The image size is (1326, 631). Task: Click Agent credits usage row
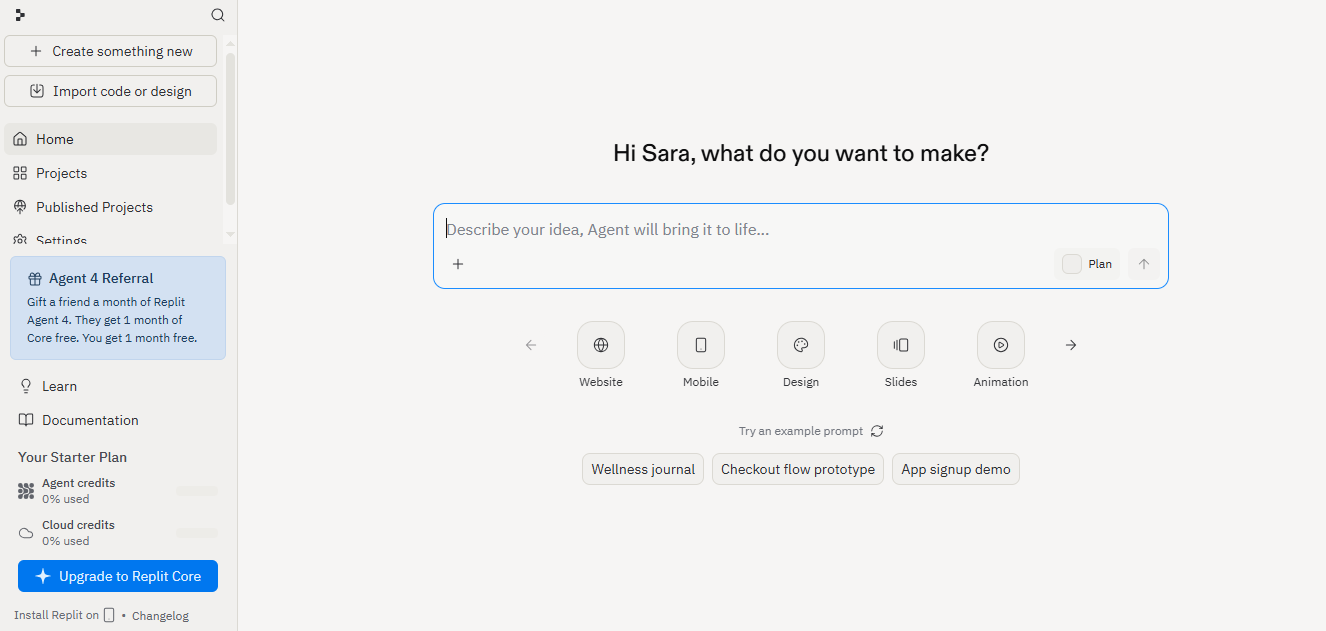(118, 491)
